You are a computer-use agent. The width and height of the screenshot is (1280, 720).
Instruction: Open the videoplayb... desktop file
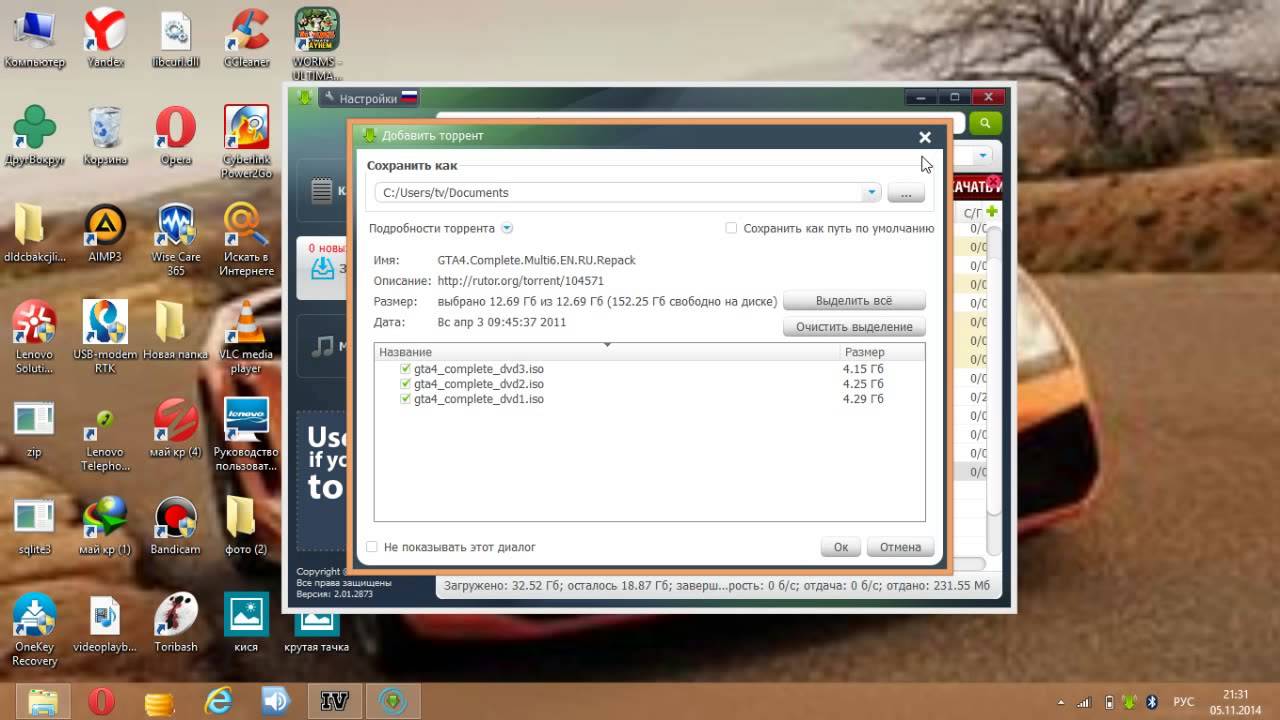coord(105,623)
